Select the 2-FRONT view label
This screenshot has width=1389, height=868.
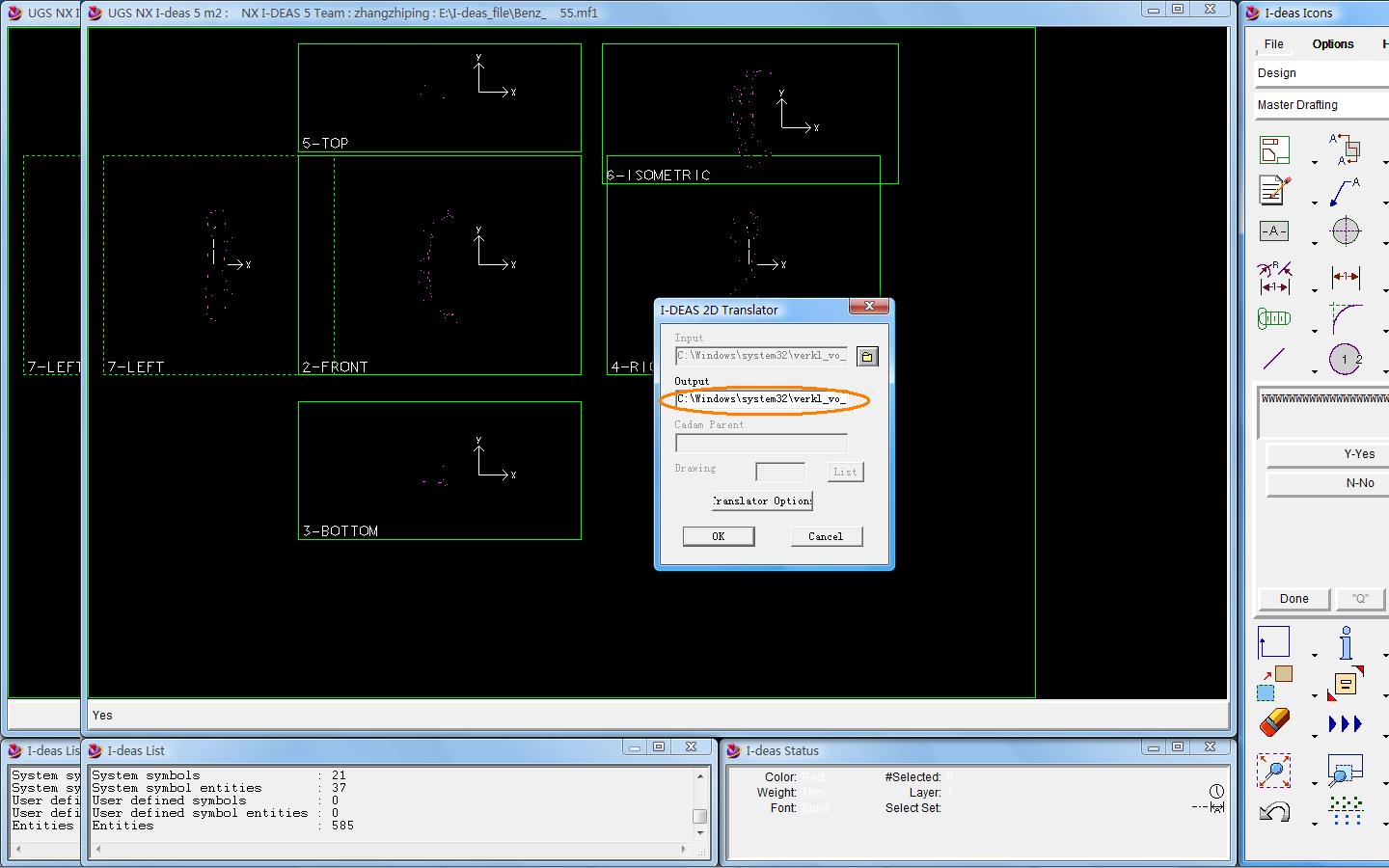tap(335, 366)
